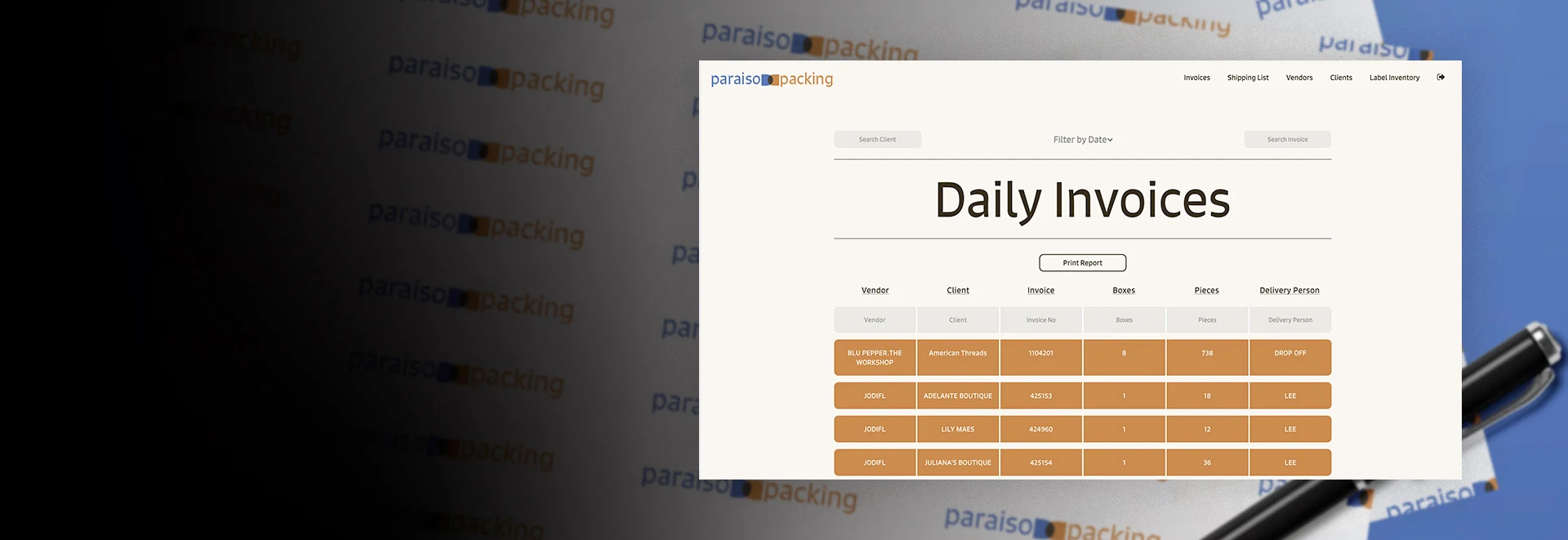
Task: Sort by the Boxes column header
Action: pos(1124,291)
